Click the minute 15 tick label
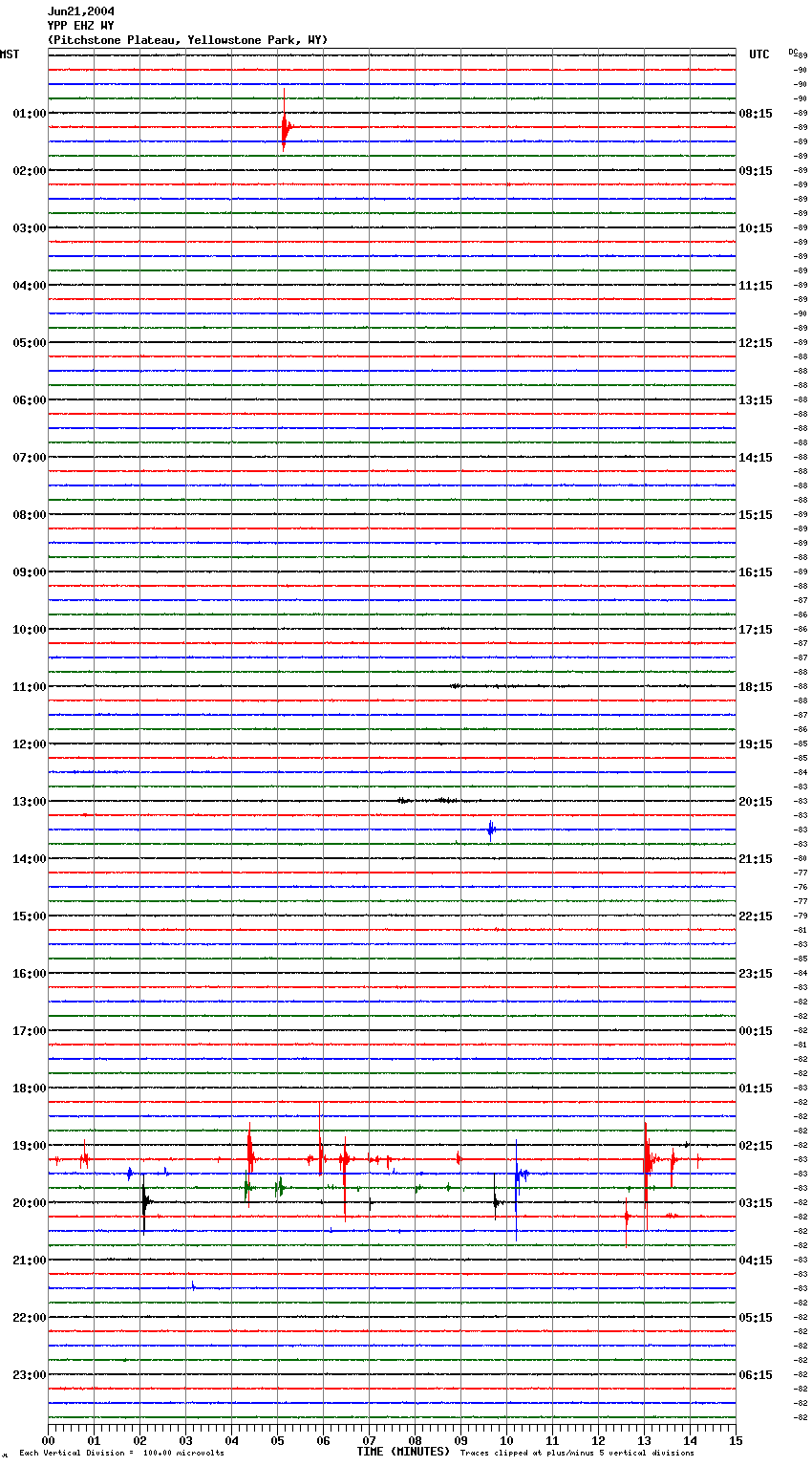The height and width of the screenshot is (1466, 812). pos(736,1440)
